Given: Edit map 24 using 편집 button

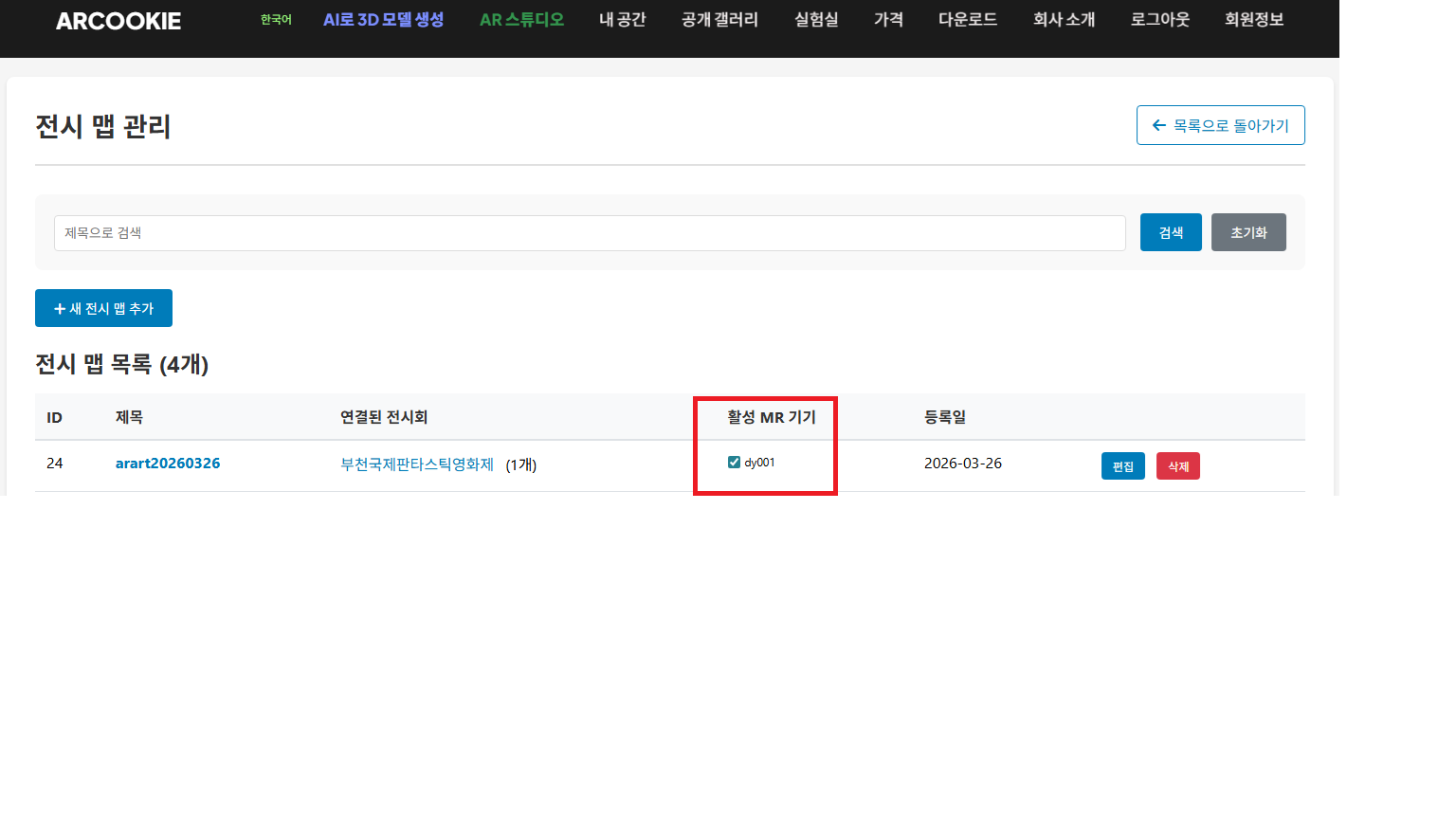Looking at the screenshot, I should click(x=1123, y=465).
